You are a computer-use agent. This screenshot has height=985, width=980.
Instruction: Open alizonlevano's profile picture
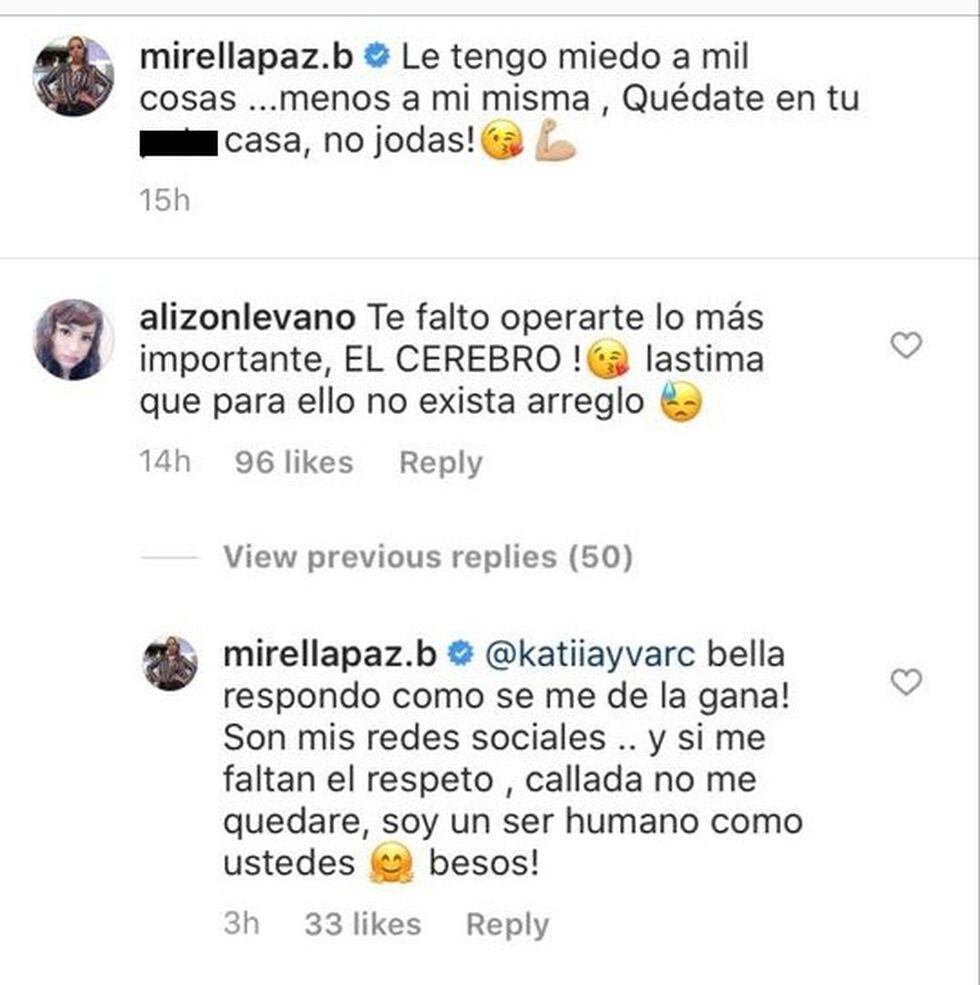click(73, 339)
